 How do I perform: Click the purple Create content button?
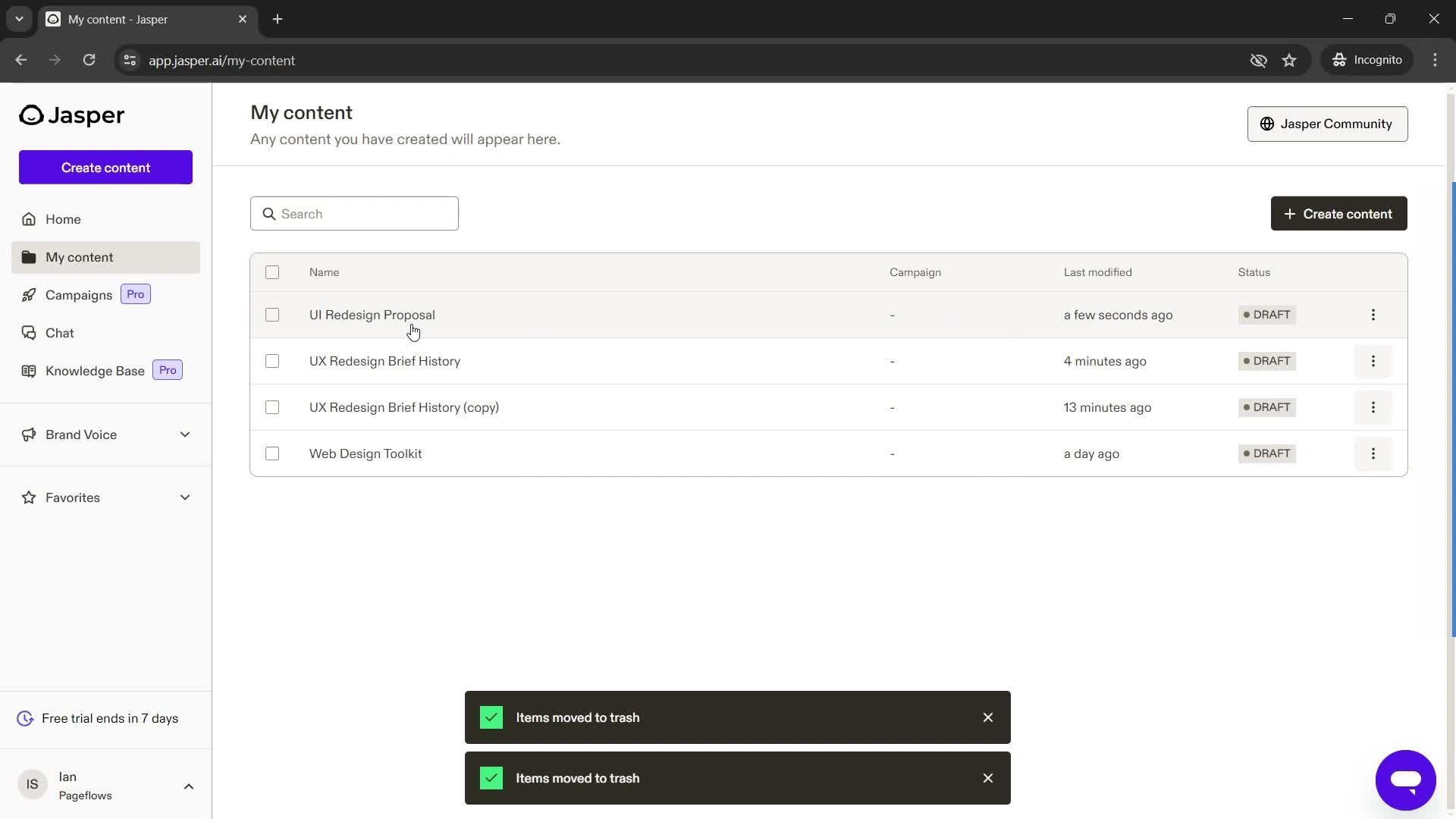pyautogui.click(x=105, y=167)
